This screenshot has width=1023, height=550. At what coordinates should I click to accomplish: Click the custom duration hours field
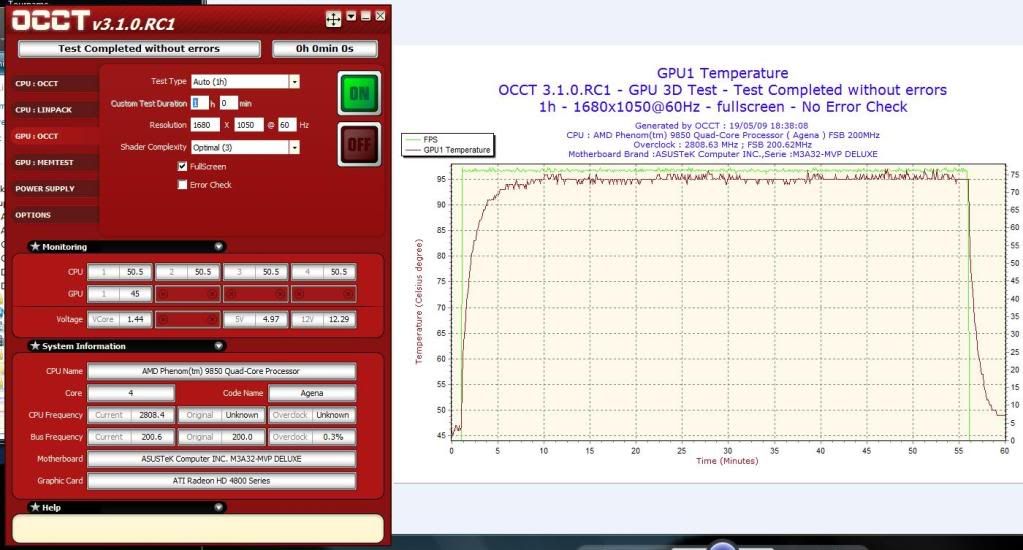200,103
